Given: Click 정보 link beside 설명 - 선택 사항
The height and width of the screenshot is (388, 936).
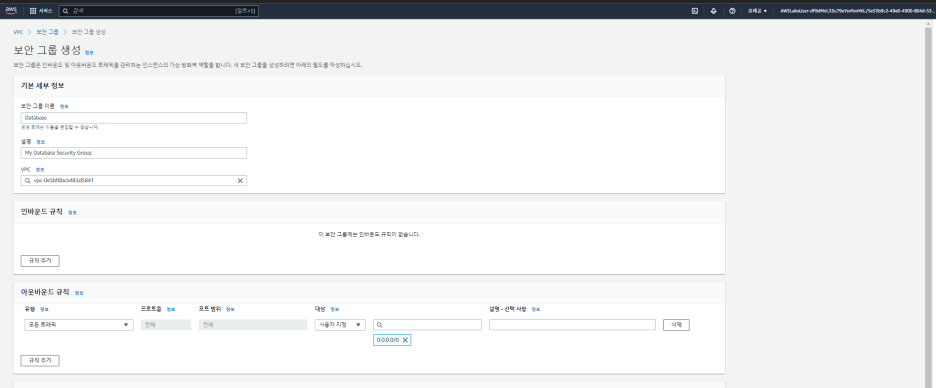Looking at the screenshot, I should pyautogui.click(x=536, y=309).
